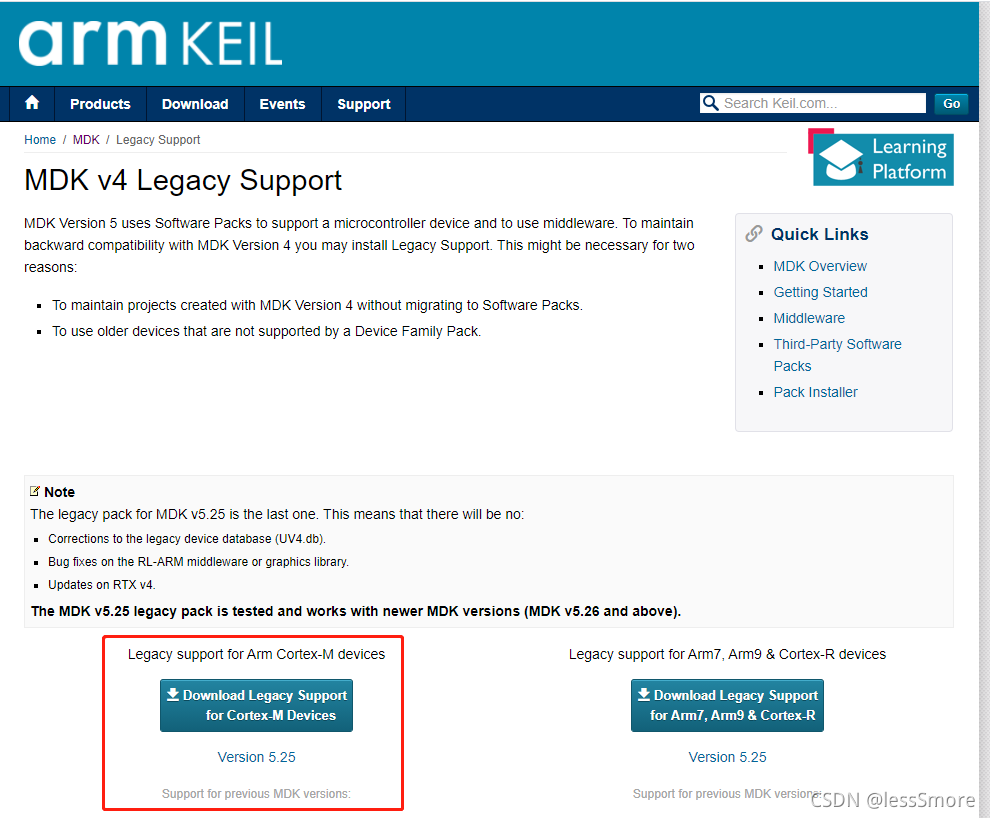Viewport: 990px width, 818px height.
Task: Open the Products menu
Action: (100, 104)
